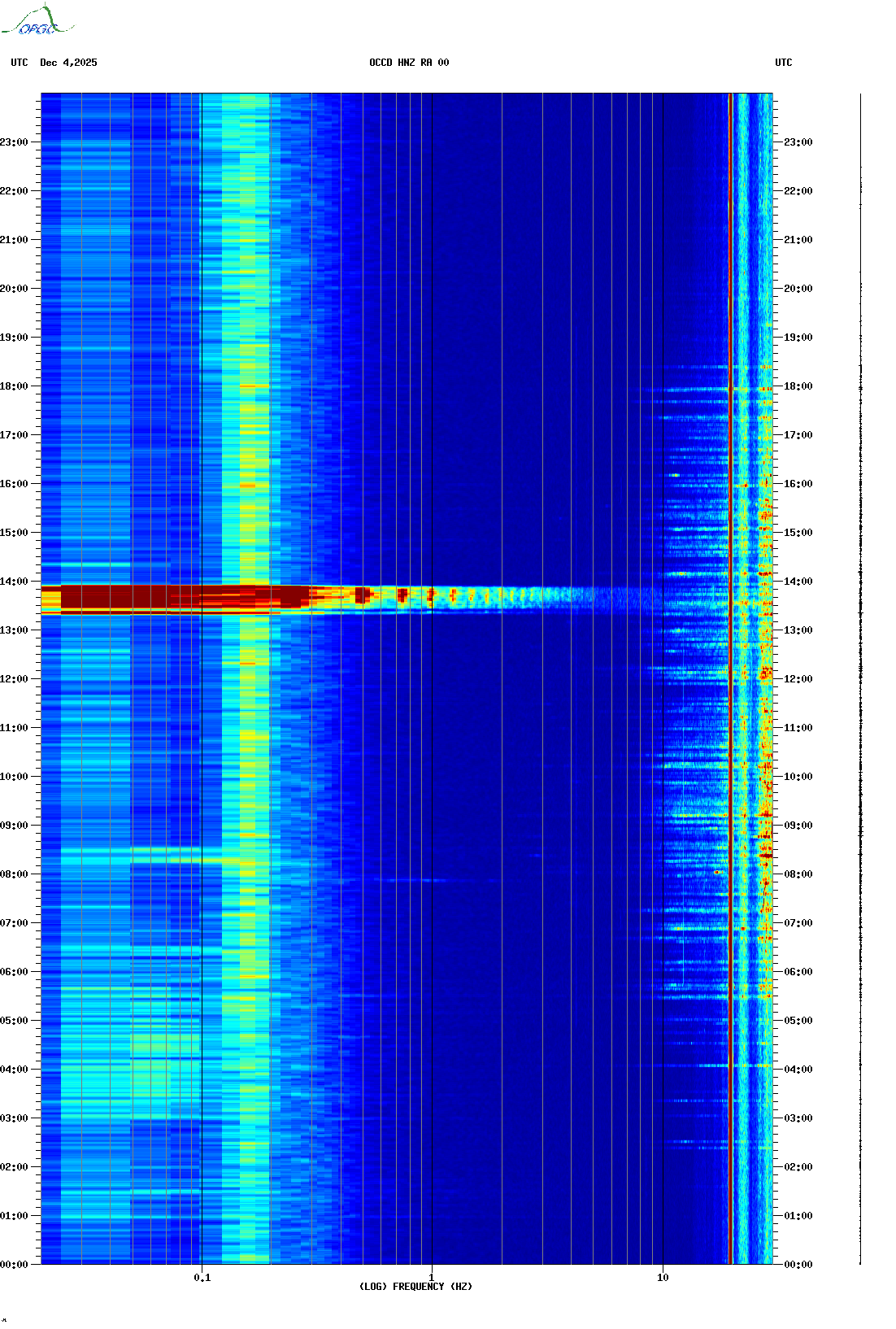Click the 17:00 label on the left axis
The height and width of the screenshot is (1329, 896).
pyautogui.click(x=14, y=435)
